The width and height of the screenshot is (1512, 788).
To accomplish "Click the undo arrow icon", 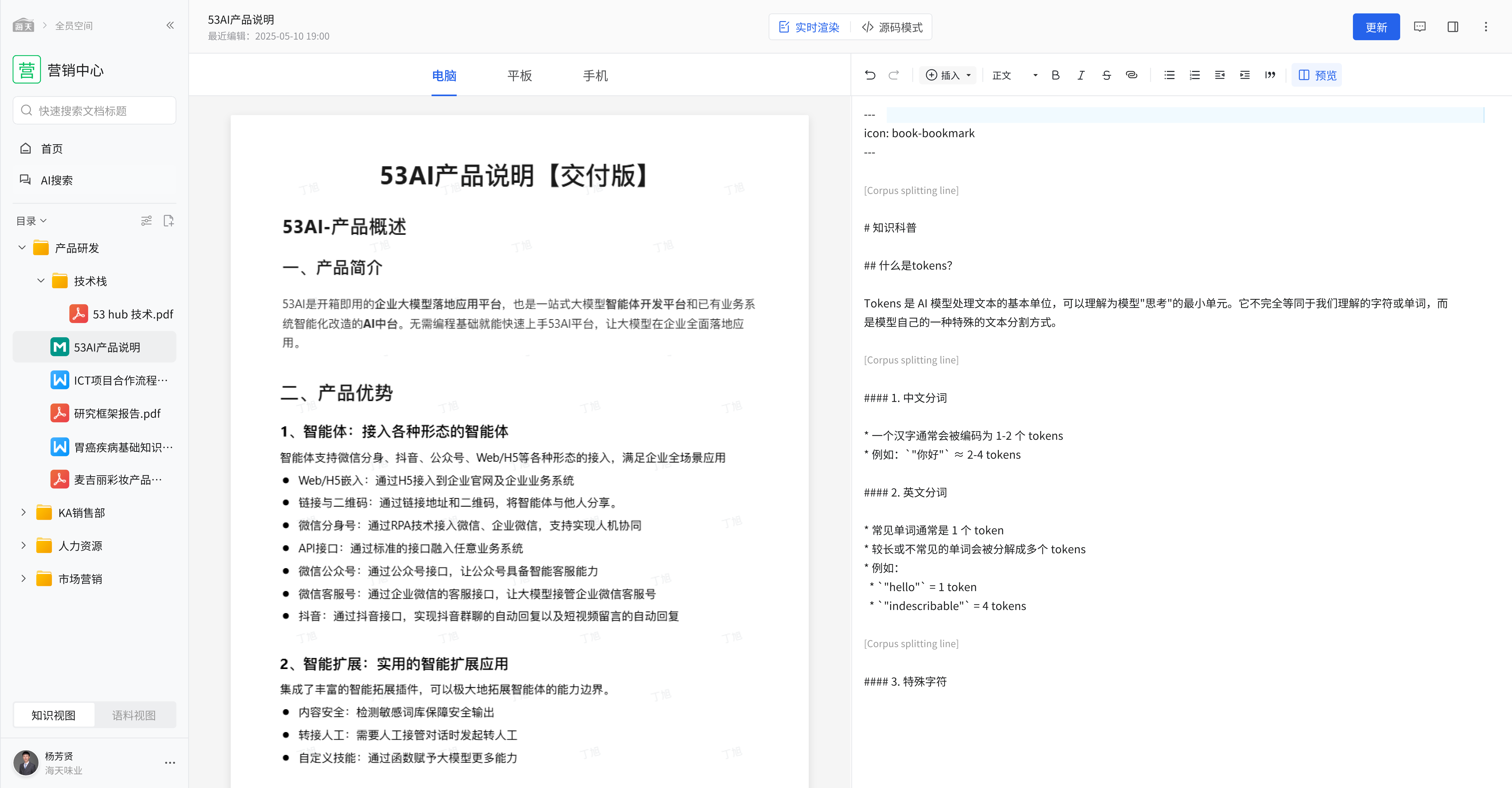I will (x=870, y=75).
